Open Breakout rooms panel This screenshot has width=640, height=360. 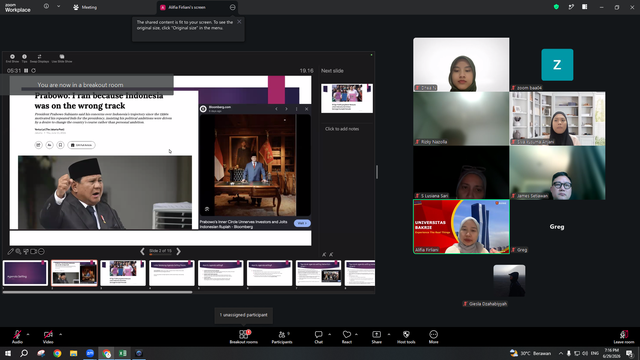(x=244, y=337)
